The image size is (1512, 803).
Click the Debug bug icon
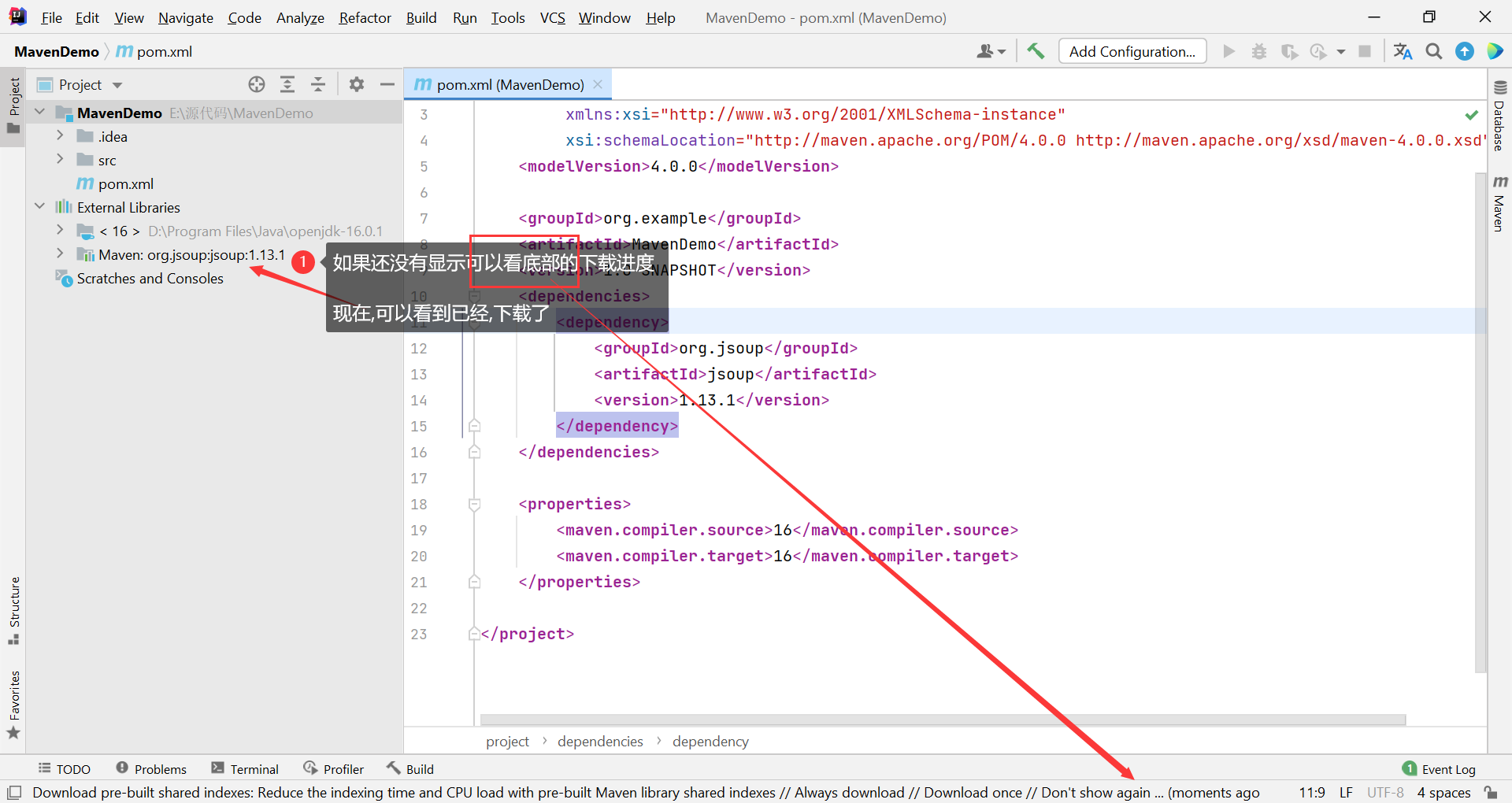tap(1259, 51)
